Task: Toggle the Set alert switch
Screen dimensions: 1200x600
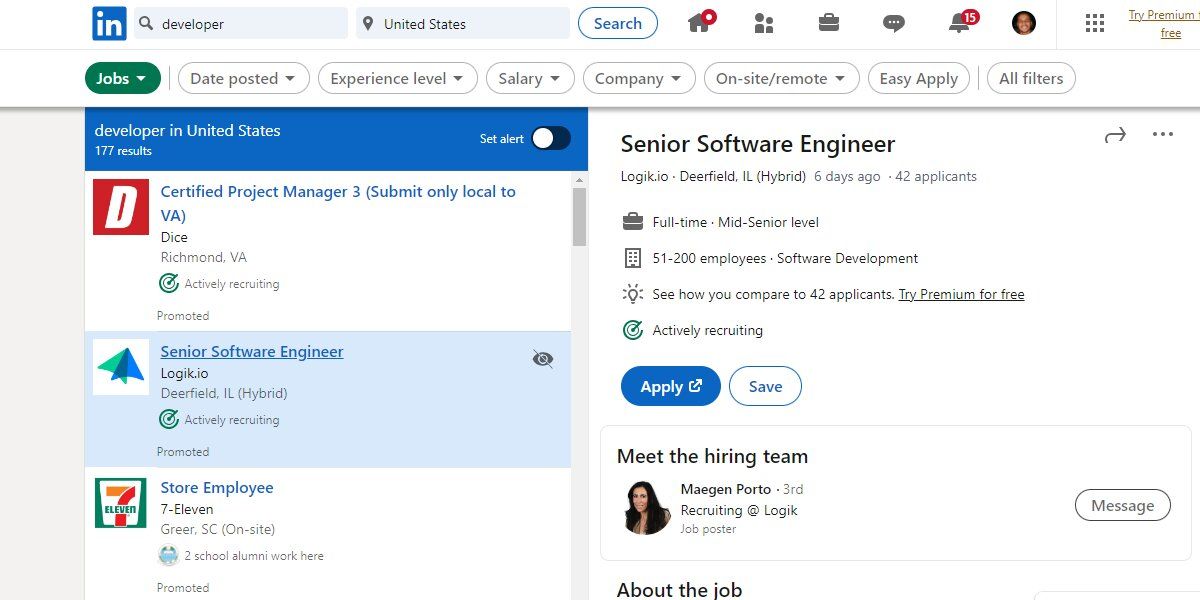Action: click(x=551, y=138)
